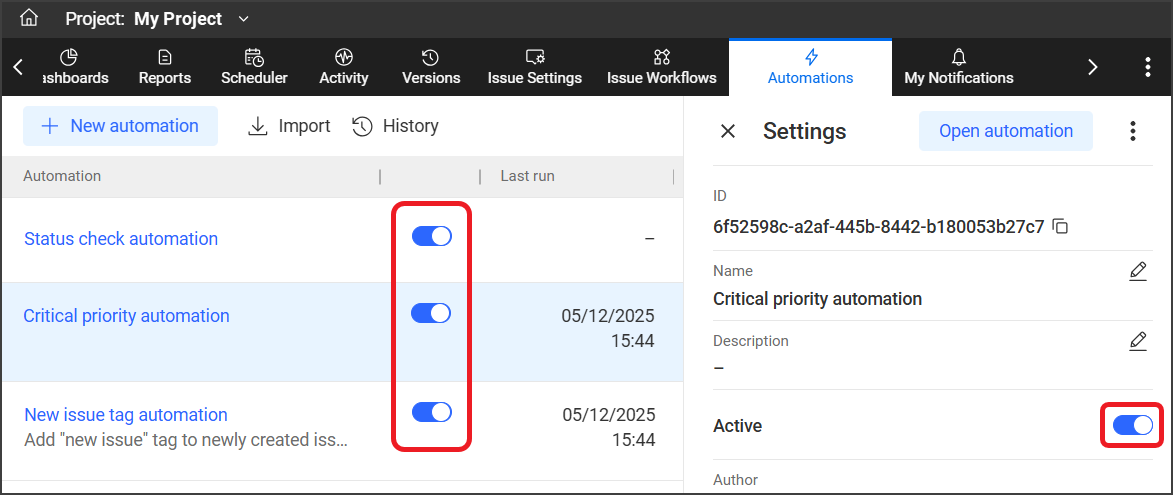Edit the Description using pencil icon
Image resolution: width=1173 pixels, height=495 pixels.
click(x=1137, y=341)
